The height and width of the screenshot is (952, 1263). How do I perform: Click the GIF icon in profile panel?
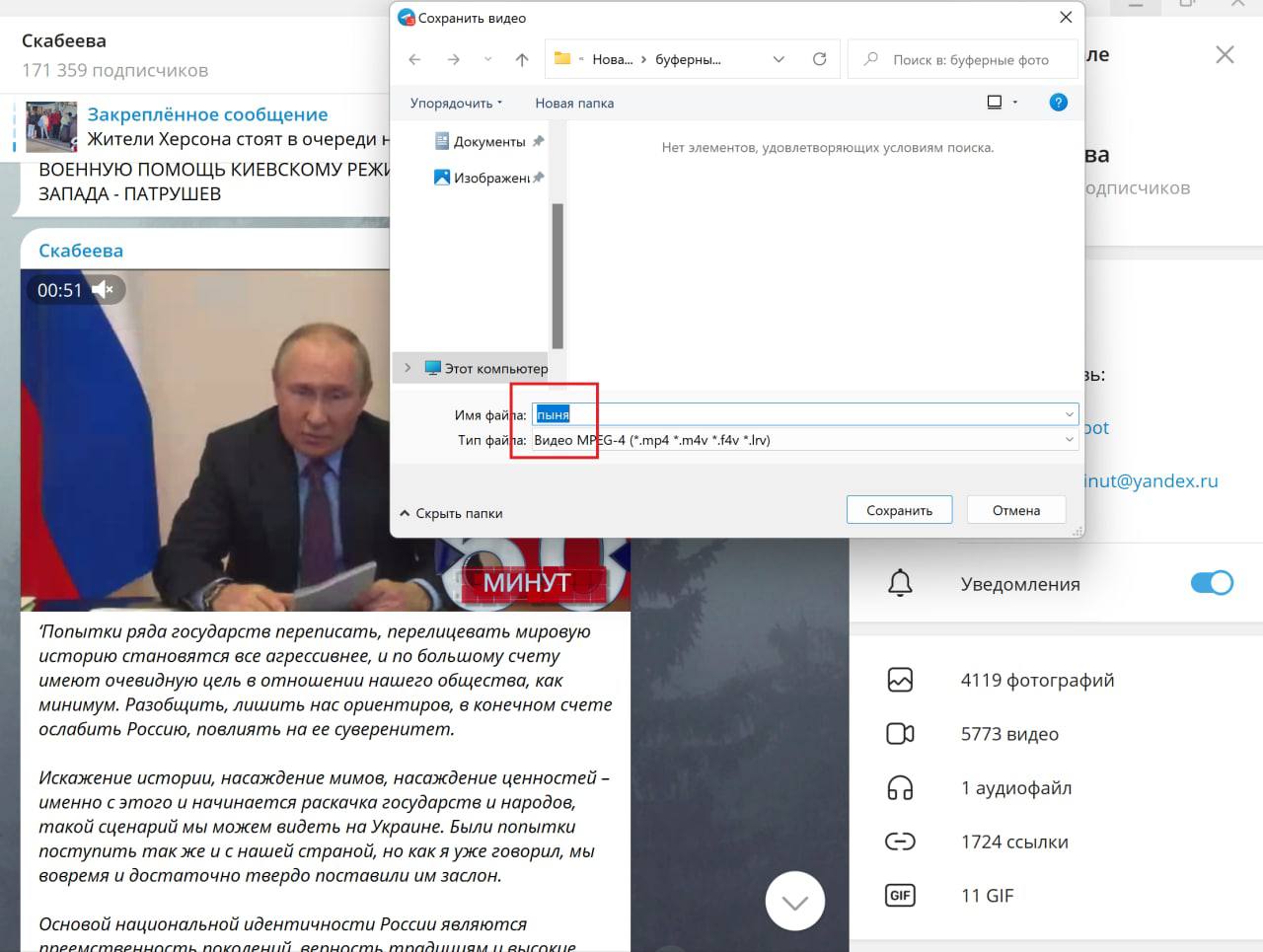pos(900,896)
